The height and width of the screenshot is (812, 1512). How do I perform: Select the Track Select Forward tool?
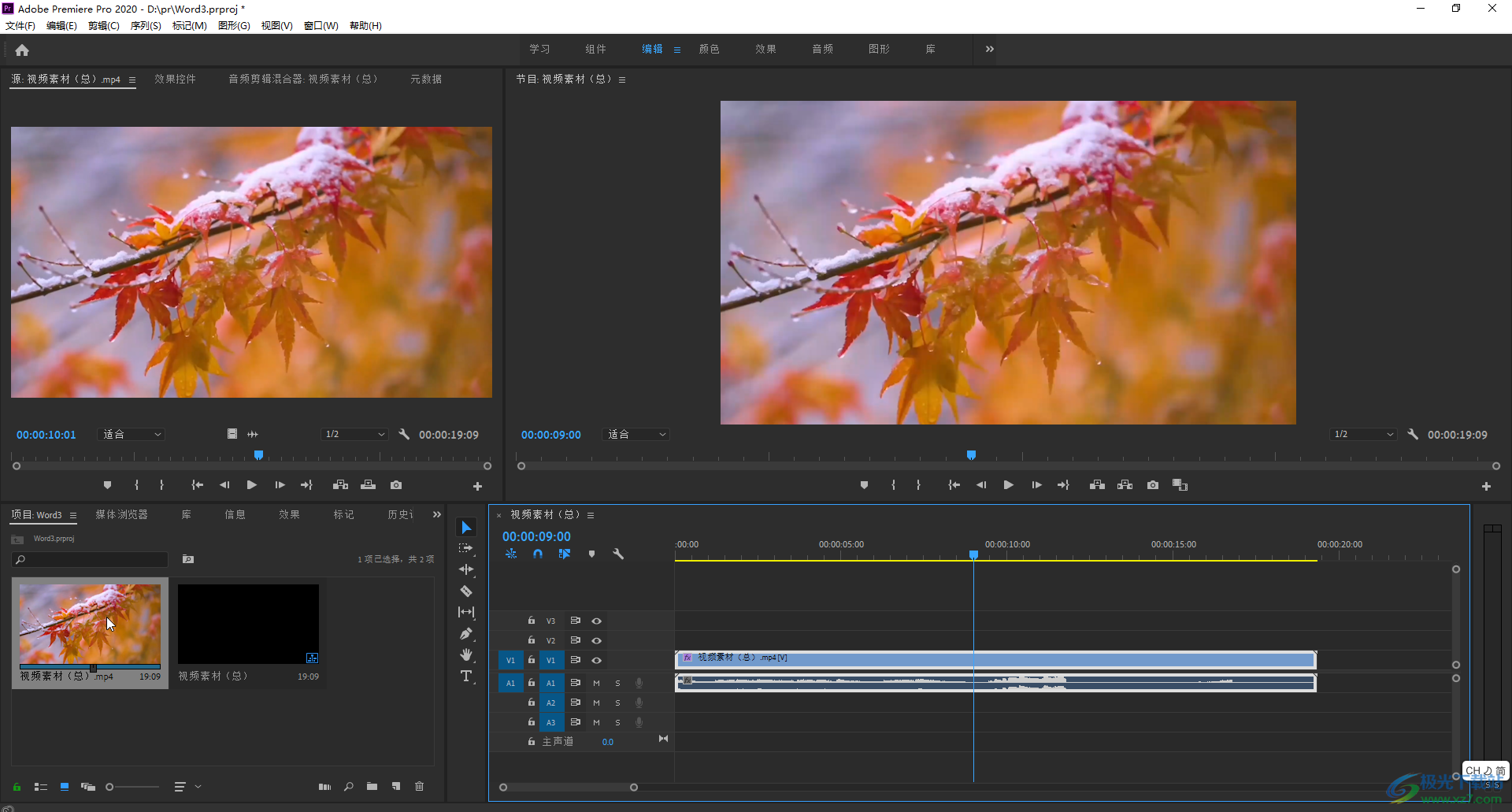tap(466, 548)
